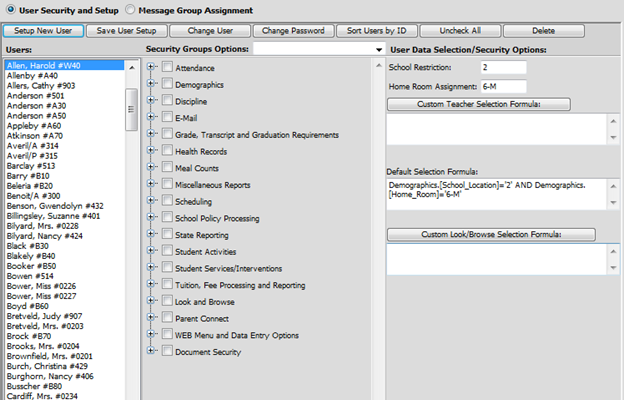Click the Users list scrollbar thumb
Screen dimensions: 625x401
(x=131, y=110)
